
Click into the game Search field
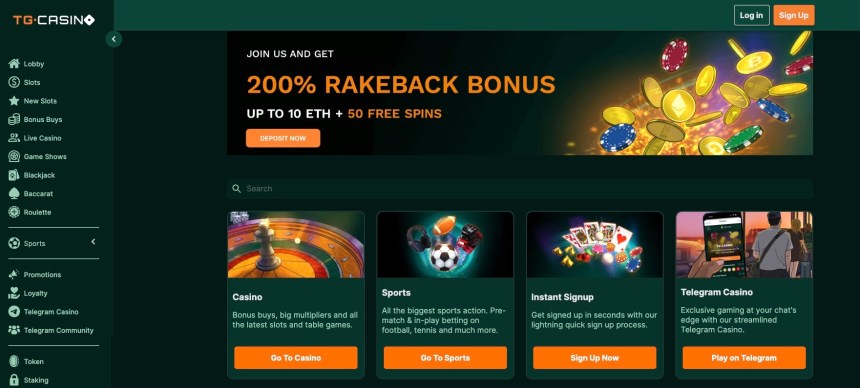point(520,189)
